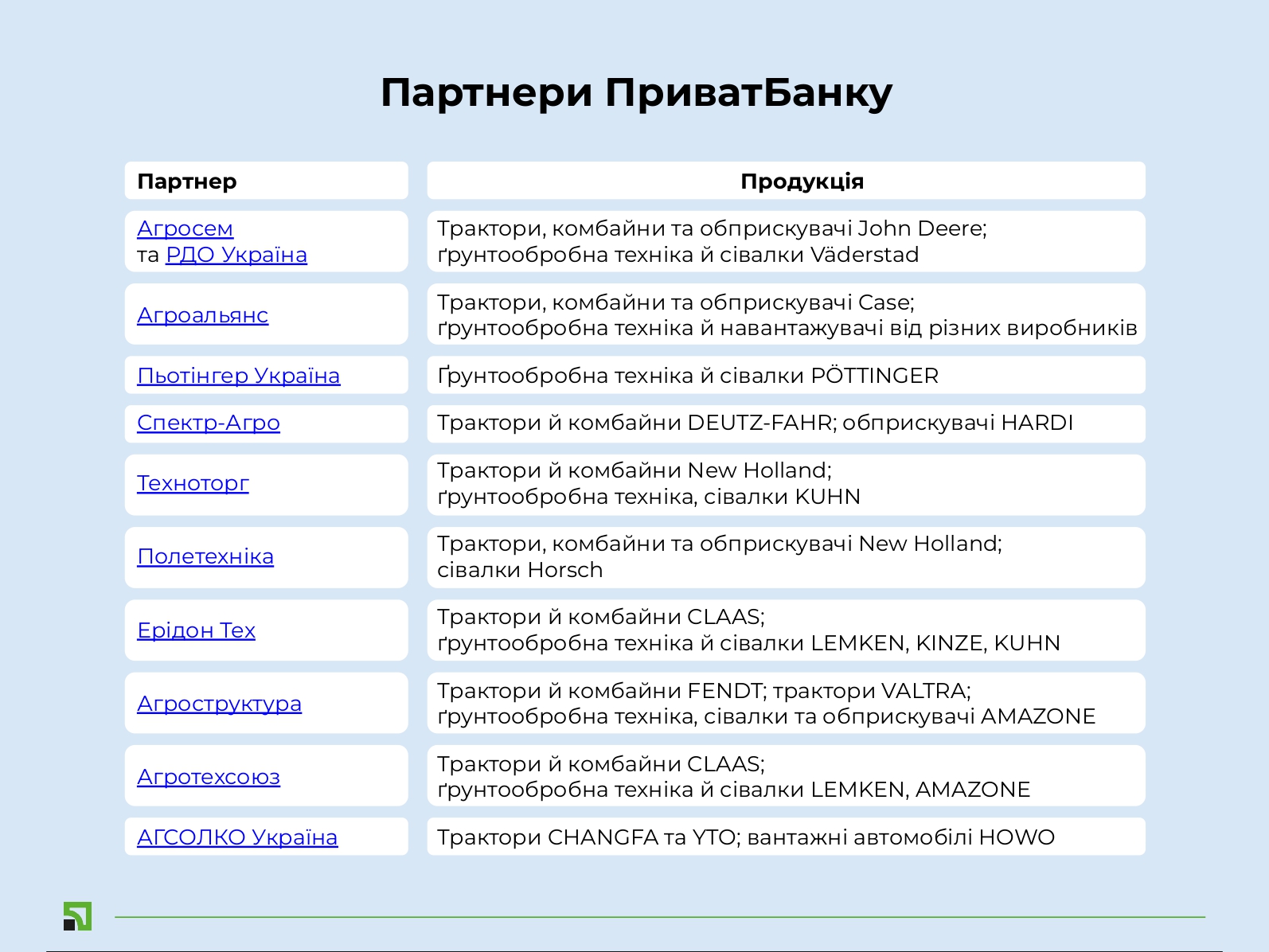Click the Продукція column header
Viewport: 1269px width, 952px height.
click(x=787, y=181)
